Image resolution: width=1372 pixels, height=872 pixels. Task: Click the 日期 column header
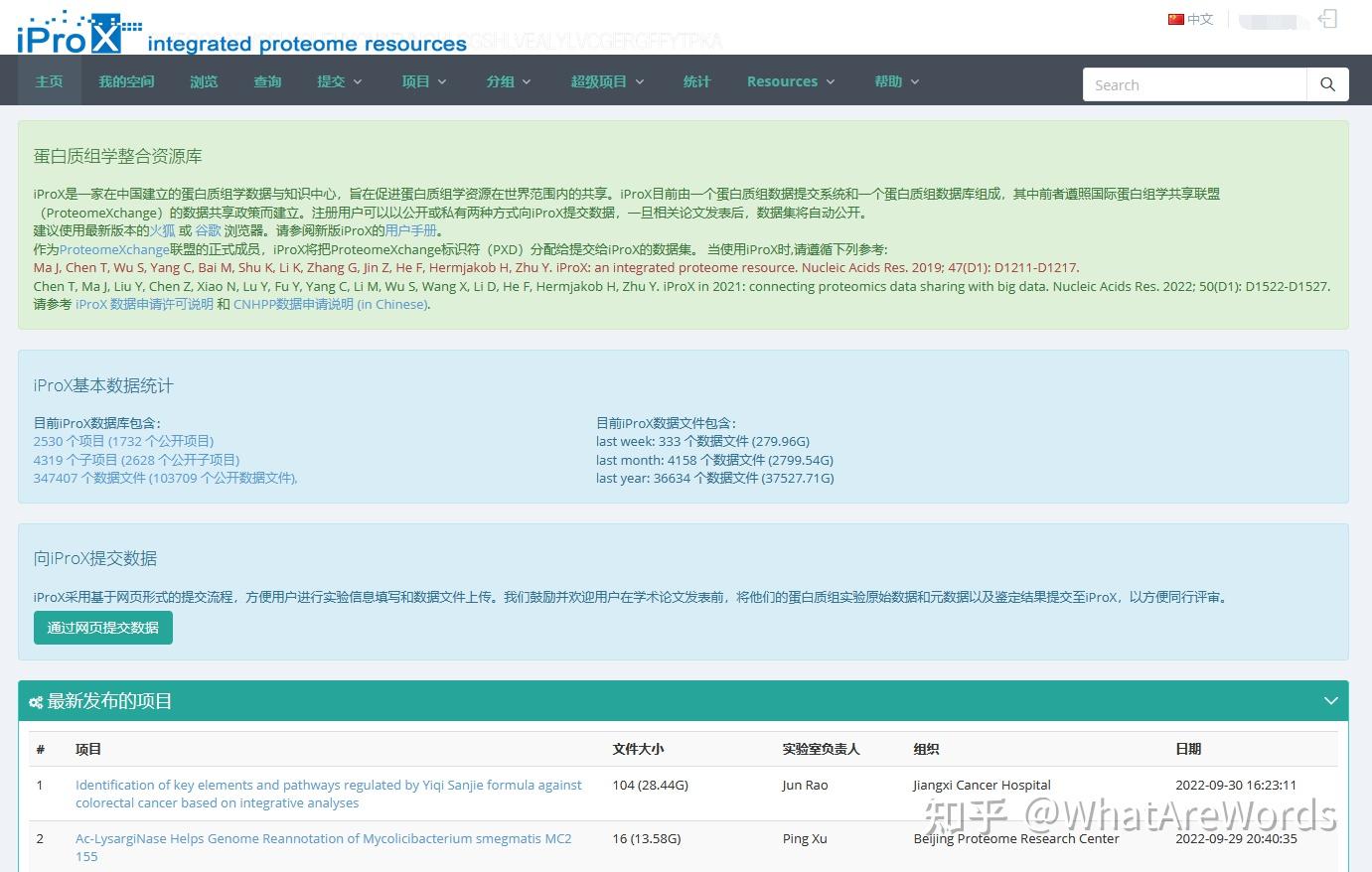pos(1188,749)
